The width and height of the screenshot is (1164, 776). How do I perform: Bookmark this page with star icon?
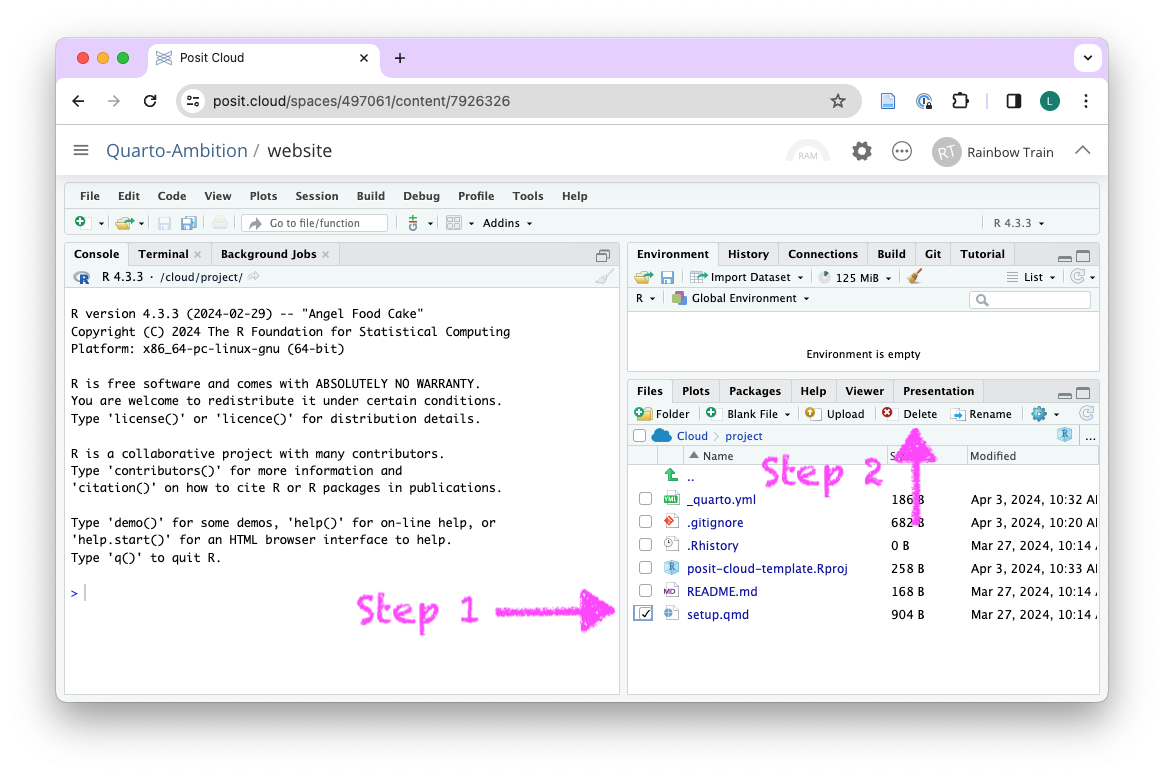[x=838, y=101]
